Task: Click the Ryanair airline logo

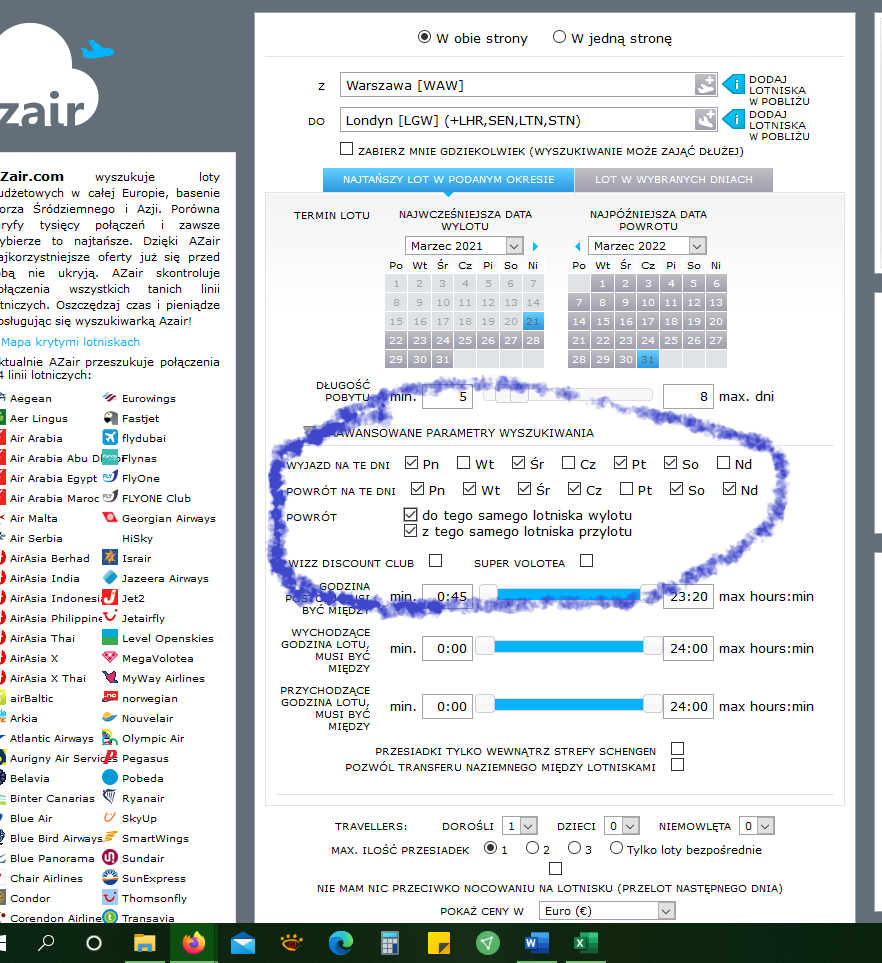Action: [x=110, y=797]
